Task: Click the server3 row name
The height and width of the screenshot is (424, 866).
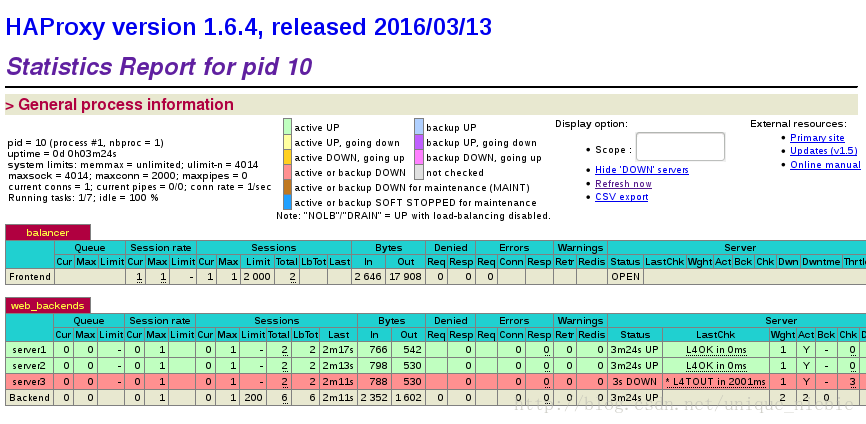Action: (x=28, y=382)
